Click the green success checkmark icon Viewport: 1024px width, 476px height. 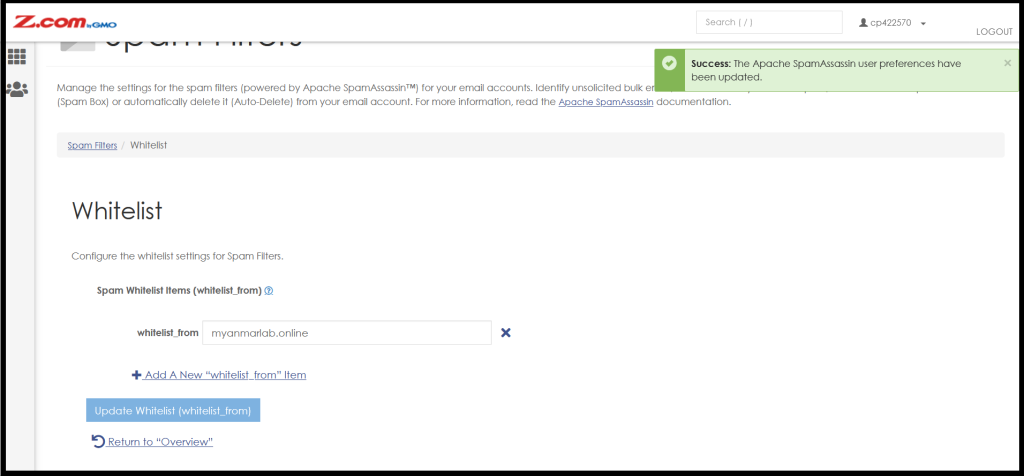[x=669, y=63]
